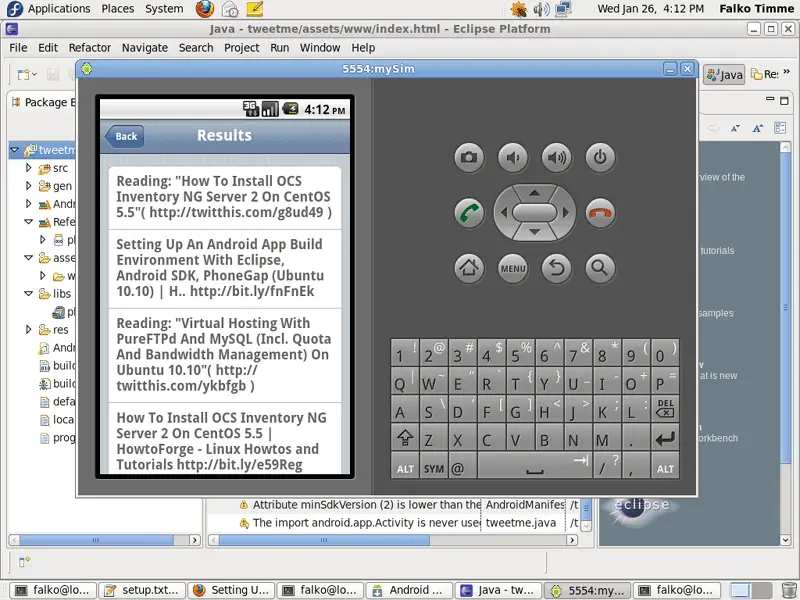The height and width of the screenshot is (600, 800).
Task: Click the round MENU hardware button
Action: 513,268
